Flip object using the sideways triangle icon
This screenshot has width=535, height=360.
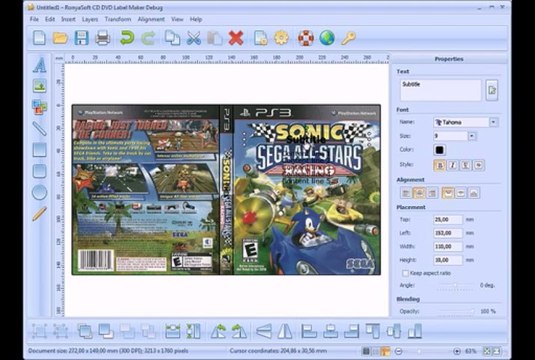click(264, 331)
